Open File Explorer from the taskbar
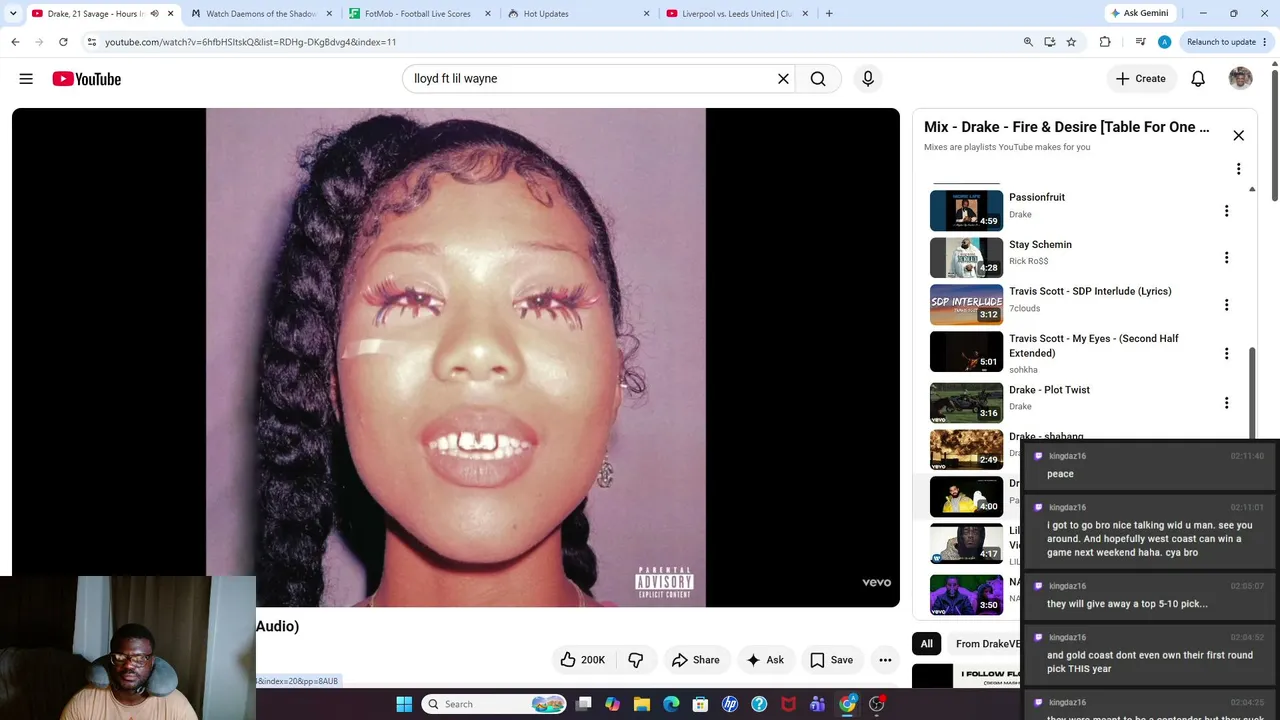1280x720 pixels. pos(642,704)
